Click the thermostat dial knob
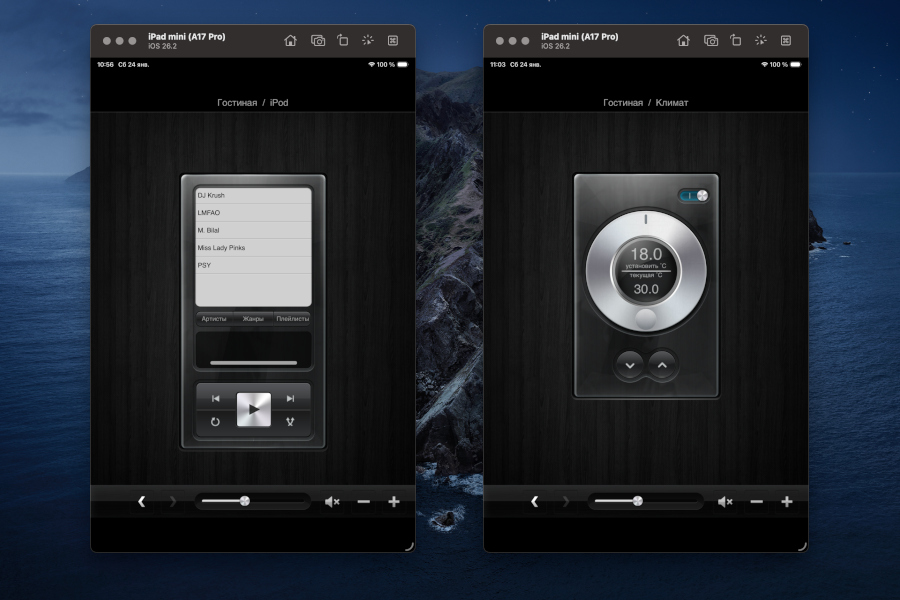Screen dimensions: 900x600 [x=646, y=319]
